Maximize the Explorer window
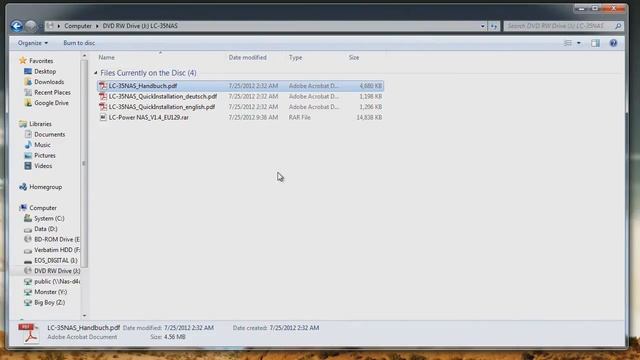 (595, 8)
